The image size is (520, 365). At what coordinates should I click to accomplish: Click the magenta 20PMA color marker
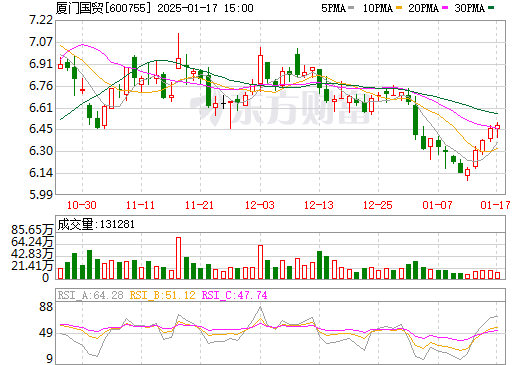(445, 8)
